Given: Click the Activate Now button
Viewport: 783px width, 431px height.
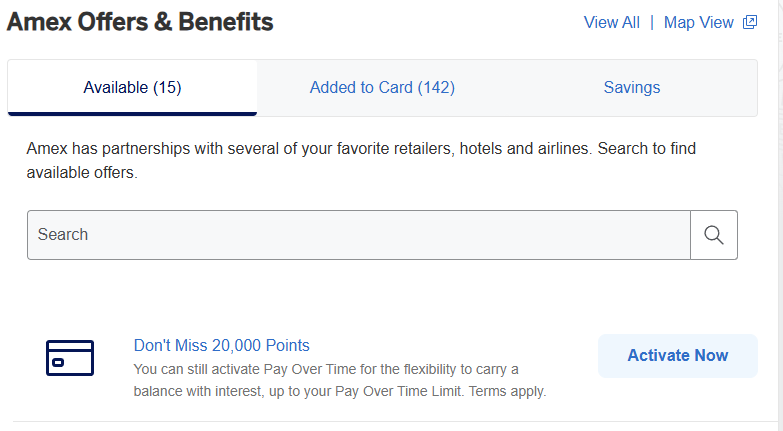Looking at the screenshot, I should 678,356.
